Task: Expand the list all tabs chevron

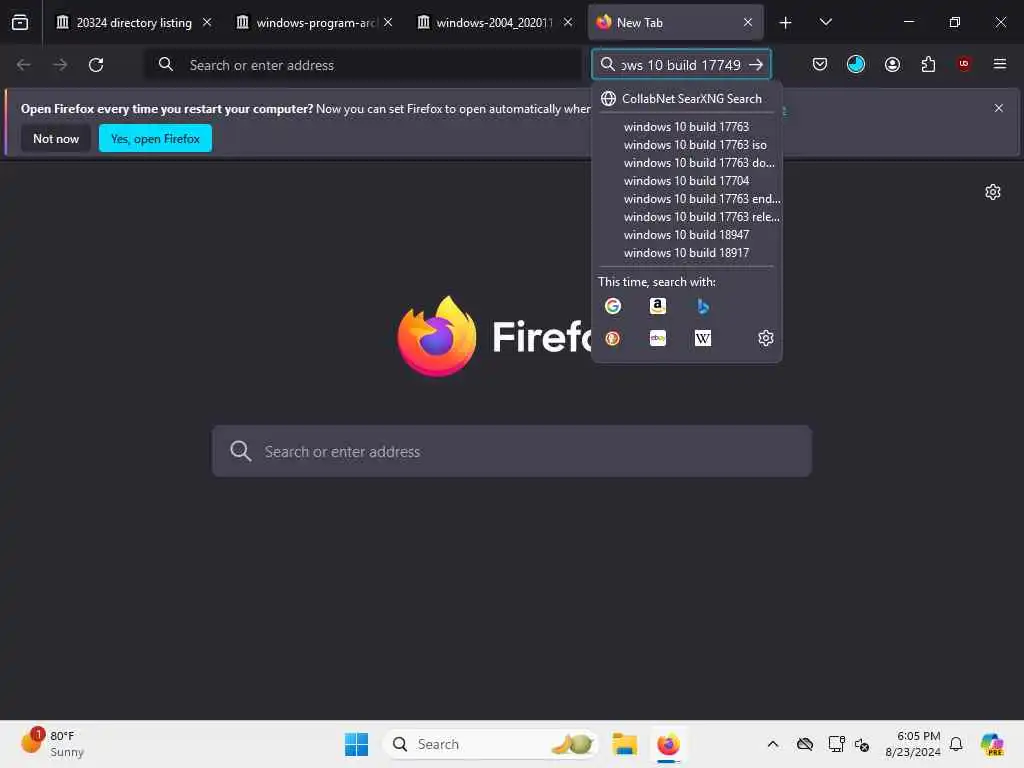Action: pos(825,23)
